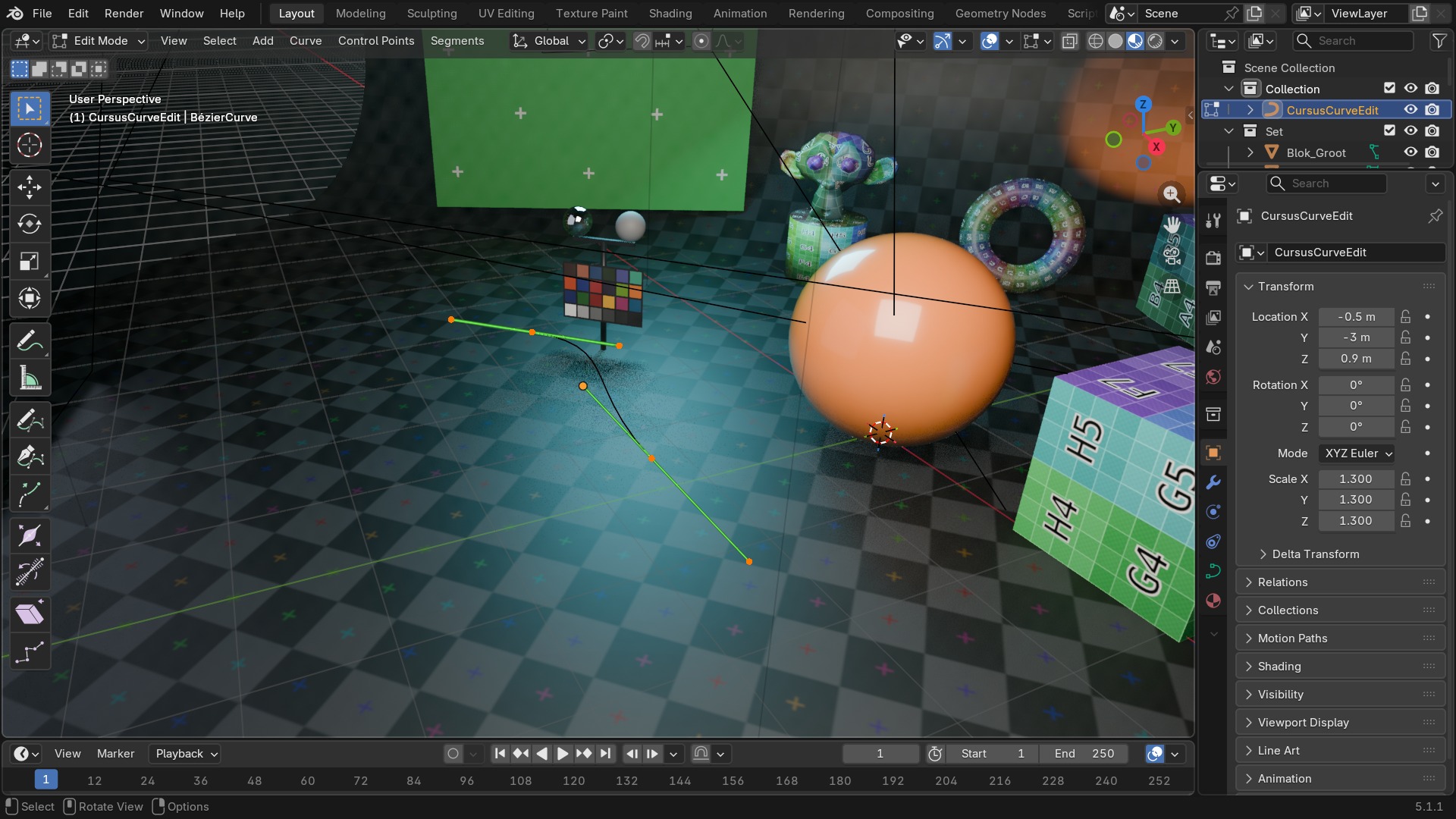Activate the Measure tool
The width and height of the screenshot is (1456, 819).
(30, 378)
